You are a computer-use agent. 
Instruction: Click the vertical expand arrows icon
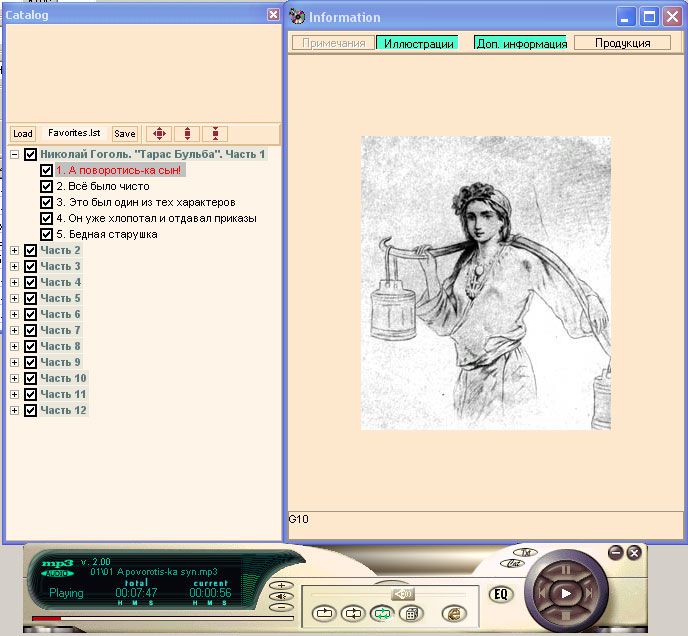pos(187,134)
